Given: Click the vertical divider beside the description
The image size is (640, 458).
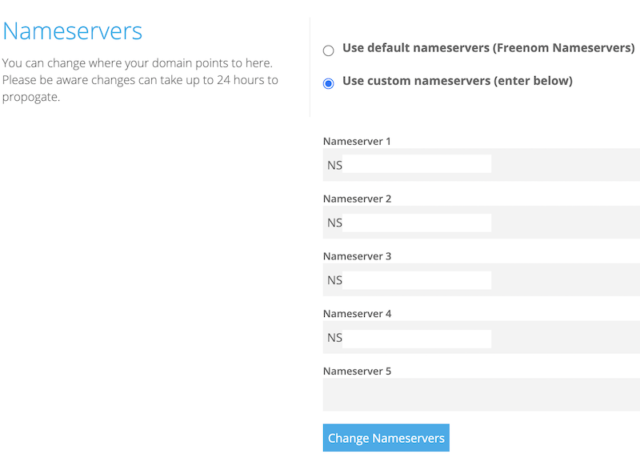Looking at the screenshot, I should (310, 67).
